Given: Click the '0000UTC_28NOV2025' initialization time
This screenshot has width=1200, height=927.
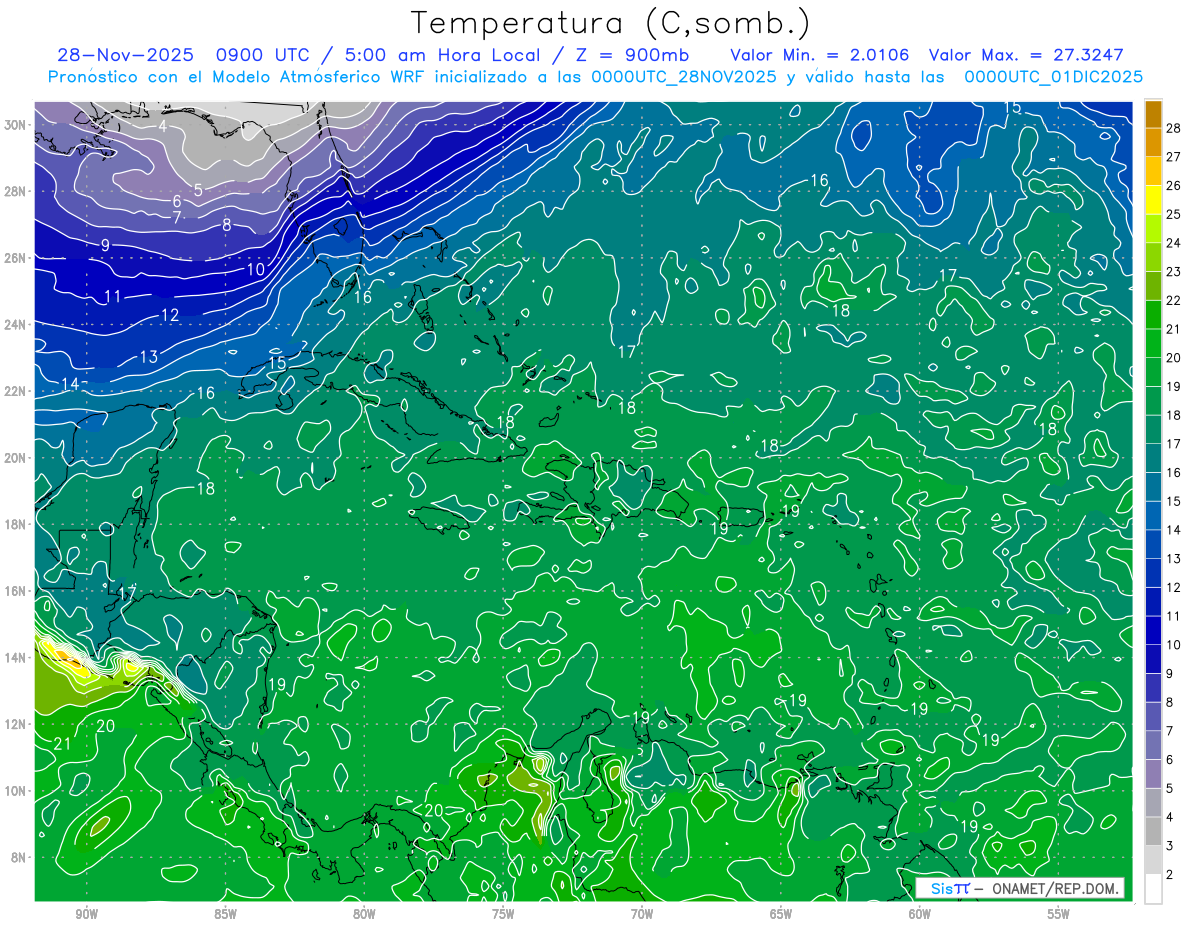Looking at the screenshot, I should [684, 77].
